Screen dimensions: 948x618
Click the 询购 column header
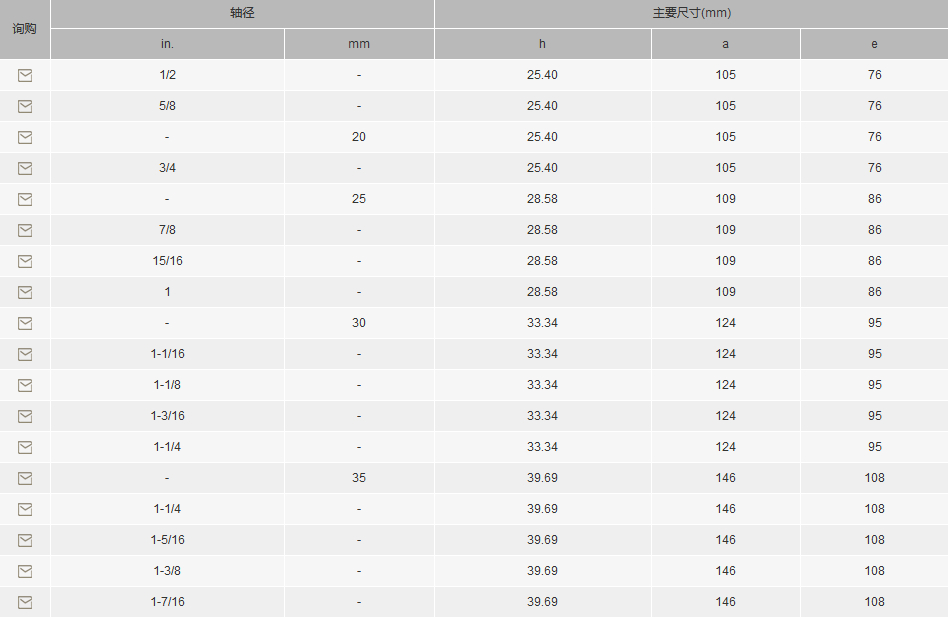coord(25,29)
